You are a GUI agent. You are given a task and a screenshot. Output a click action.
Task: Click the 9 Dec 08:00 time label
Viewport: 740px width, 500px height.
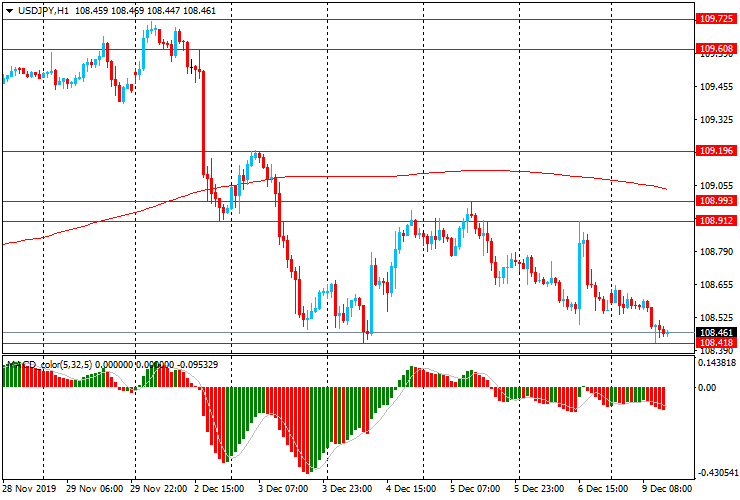click(667, 488)
